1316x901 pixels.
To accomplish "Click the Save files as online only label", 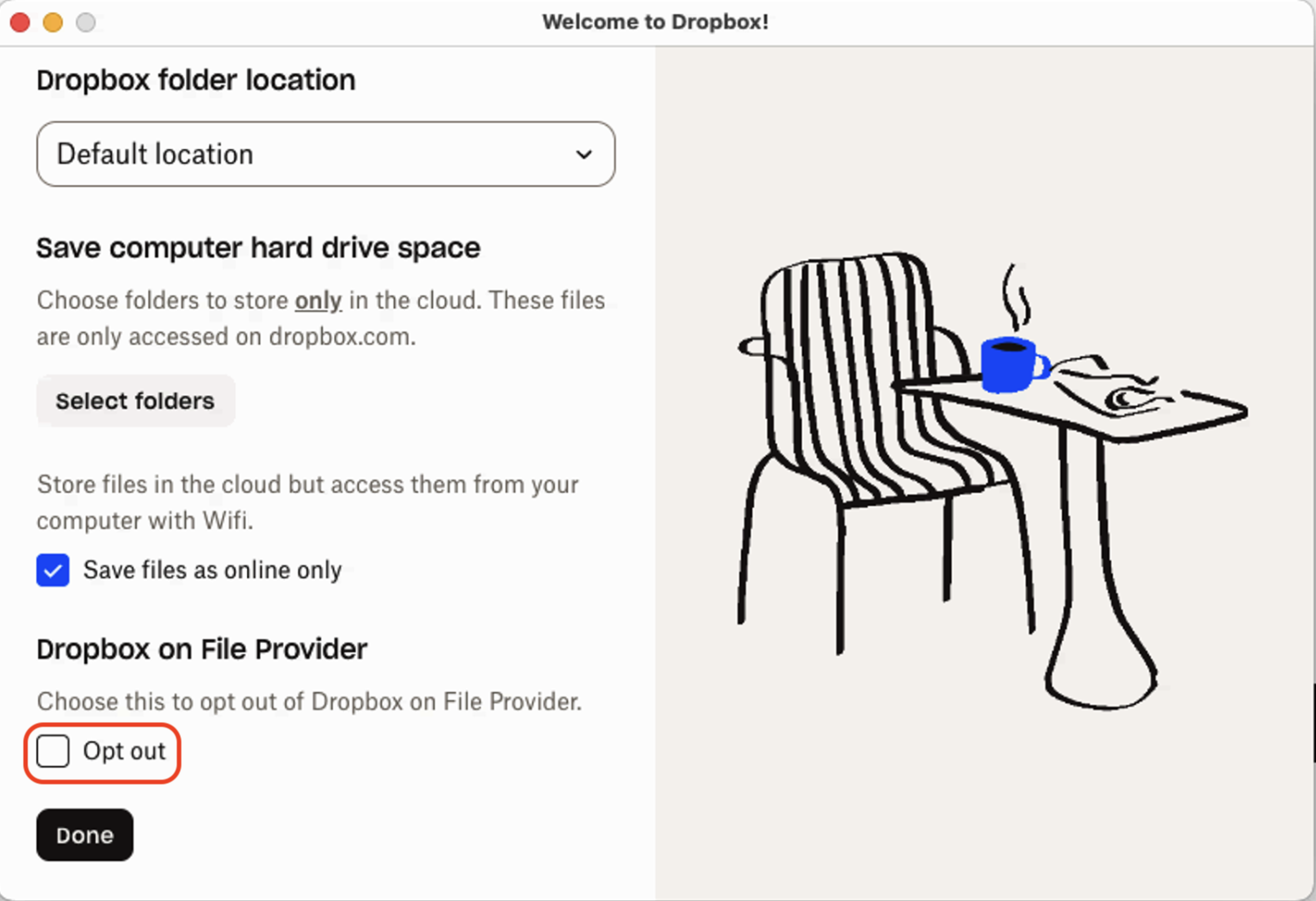I will 213,570.
